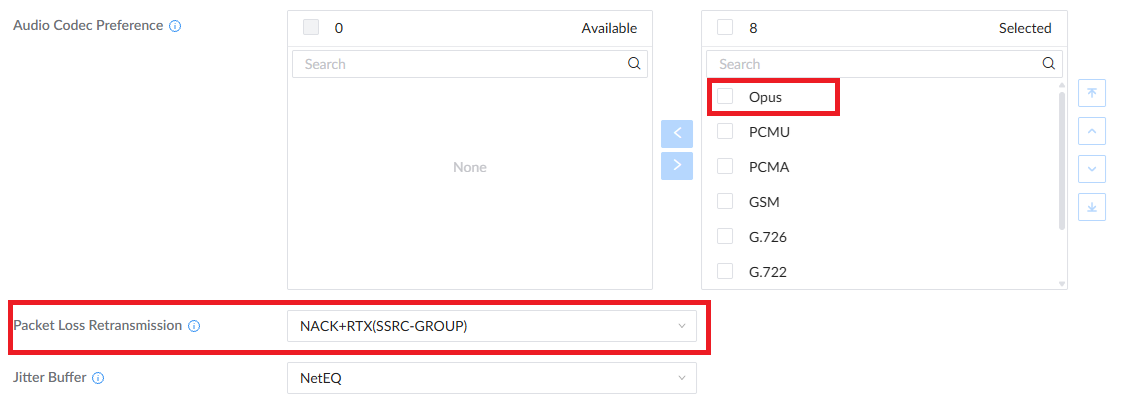1134x412 pixels.
Task: Check the Opus codec checkbox
Action: pos(725,96)
